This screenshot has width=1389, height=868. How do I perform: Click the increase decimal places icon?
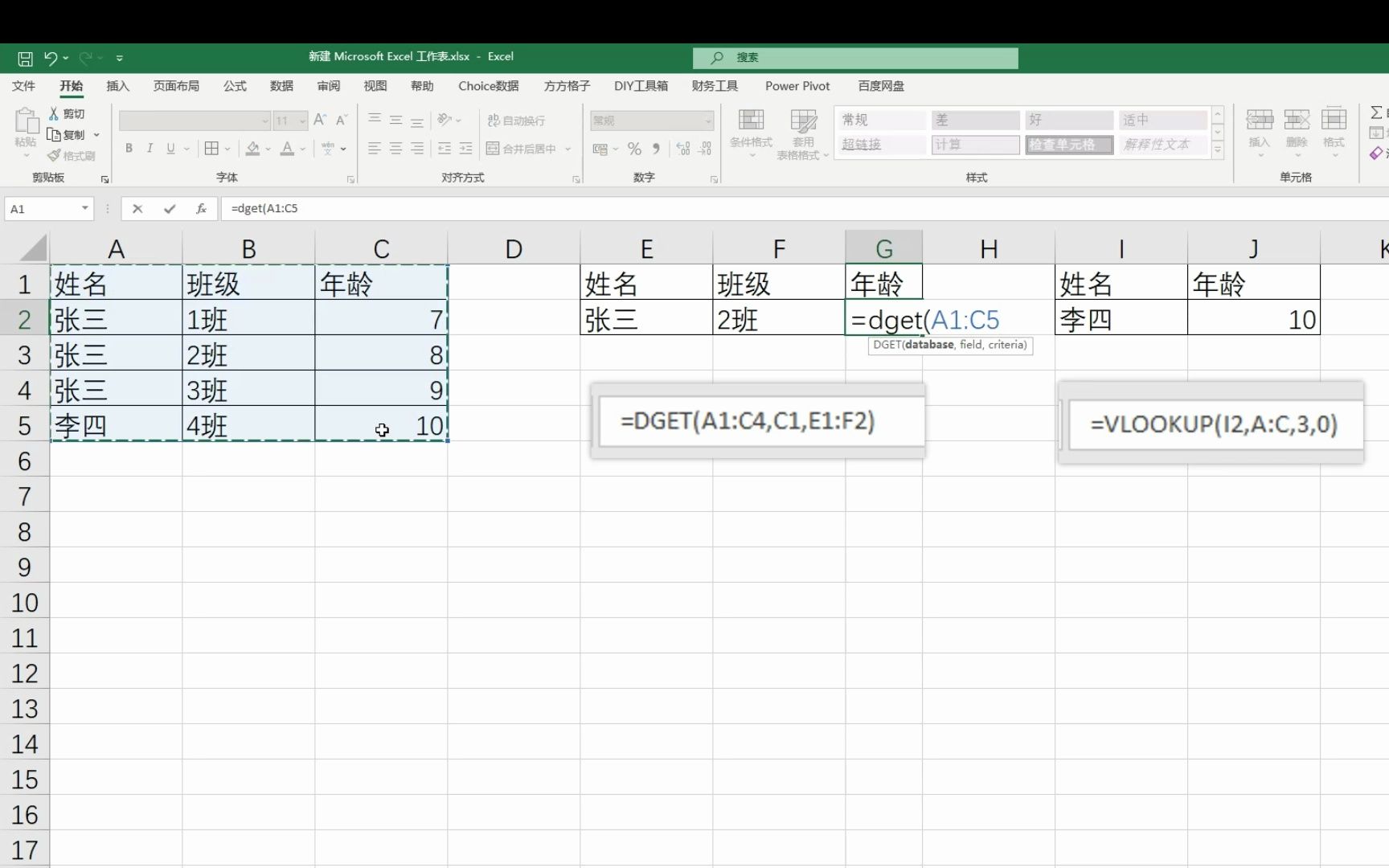(x=682, y=148)
